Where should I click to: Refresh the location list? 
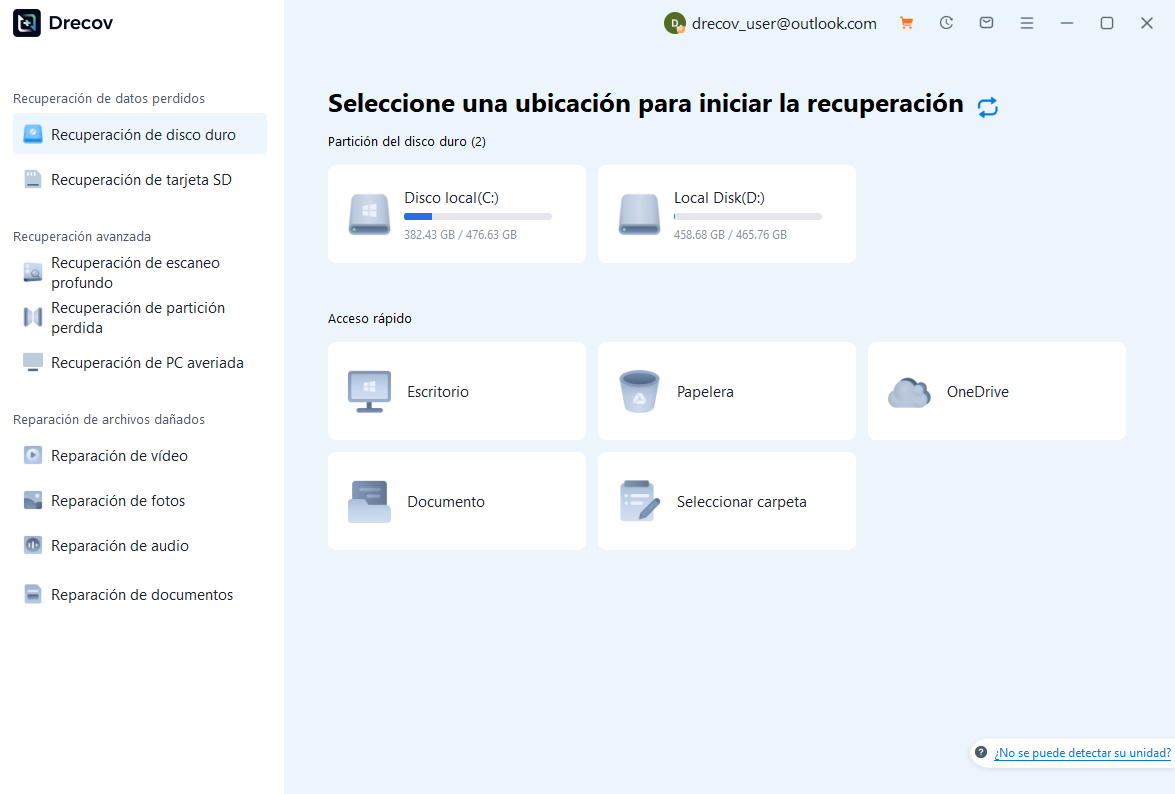[988, 107]
